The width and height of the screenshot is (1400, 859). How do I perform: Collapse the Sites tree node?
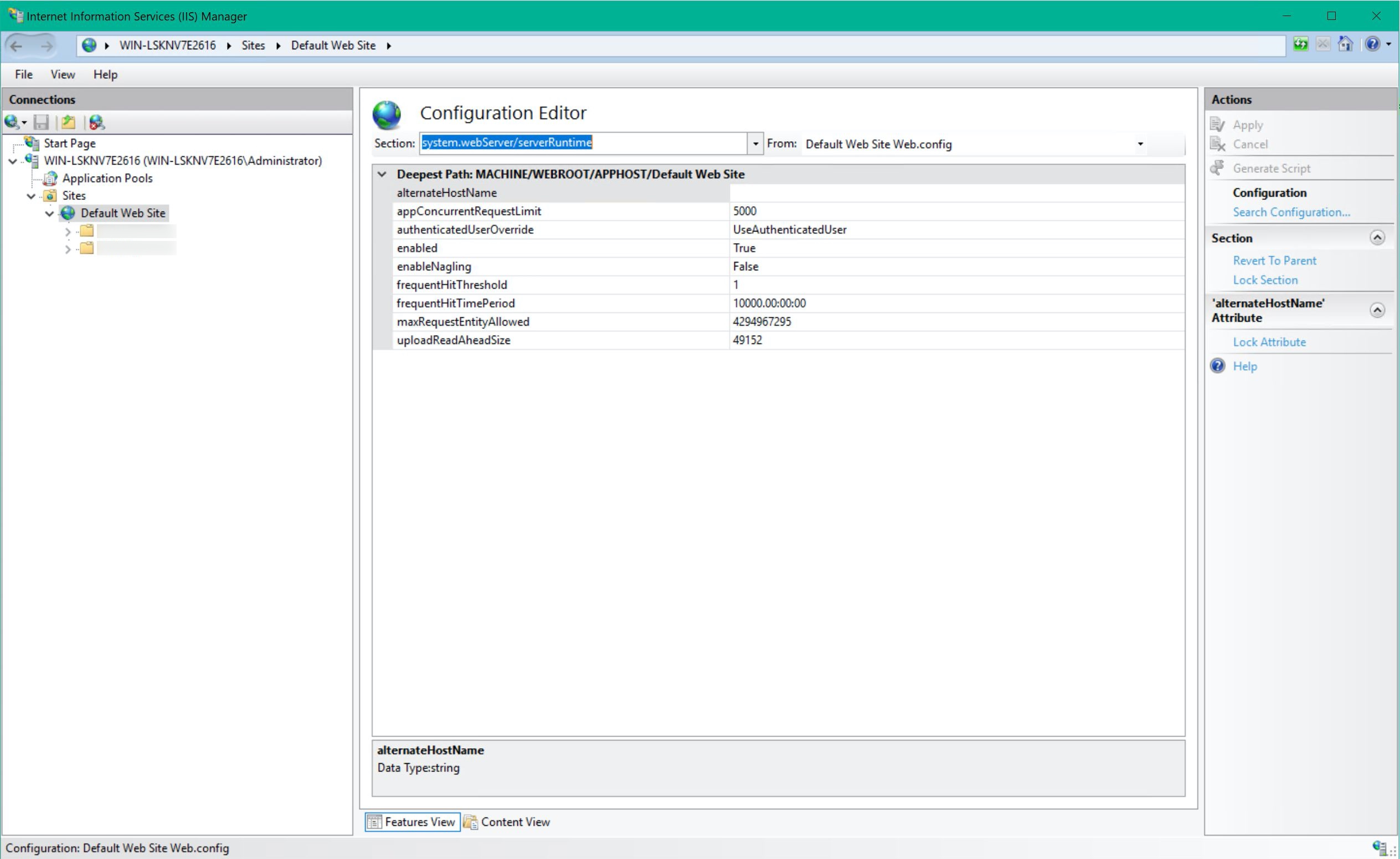pos(31,196)
